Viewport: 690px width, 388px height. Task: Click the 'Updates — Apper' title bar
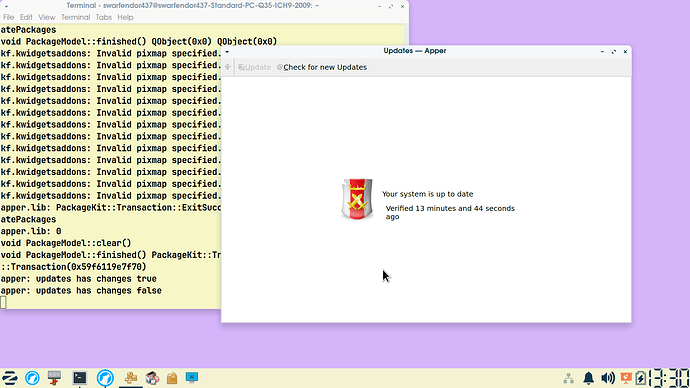click(415, 51)
